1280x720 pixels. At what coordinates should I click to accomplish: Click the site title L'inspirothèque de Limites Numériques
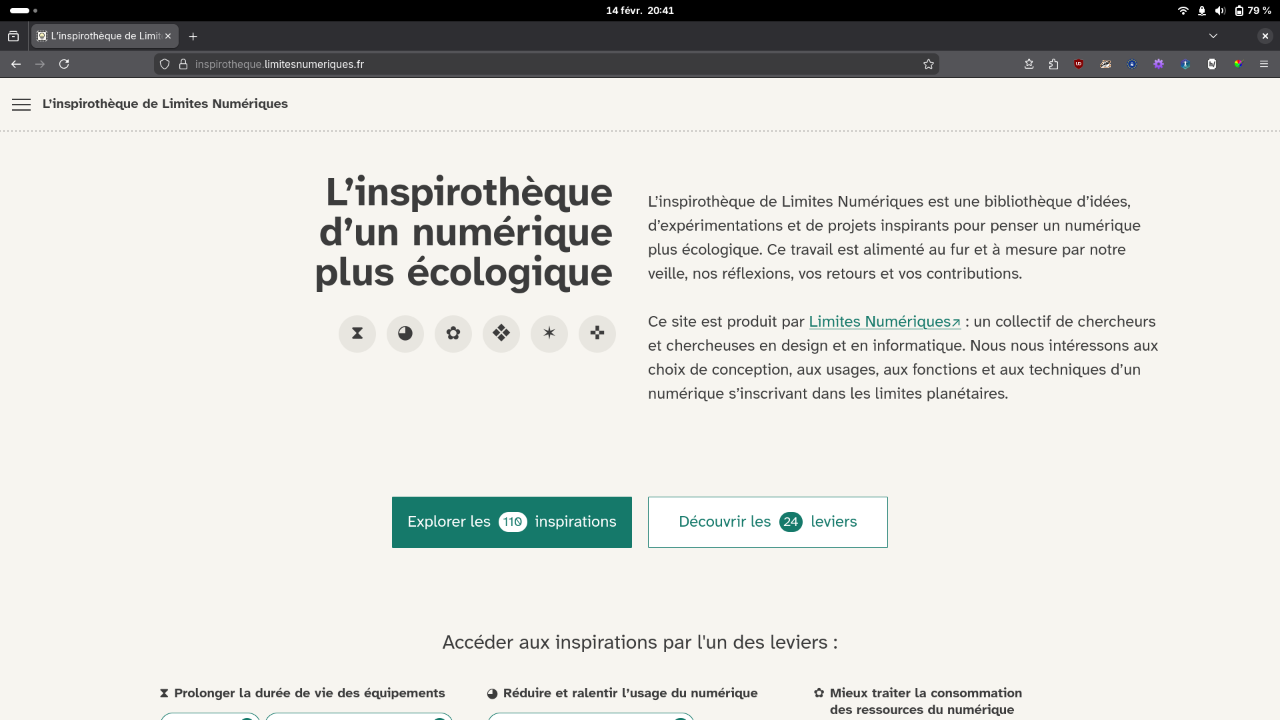pyautogui.click(x=165, y=104)
